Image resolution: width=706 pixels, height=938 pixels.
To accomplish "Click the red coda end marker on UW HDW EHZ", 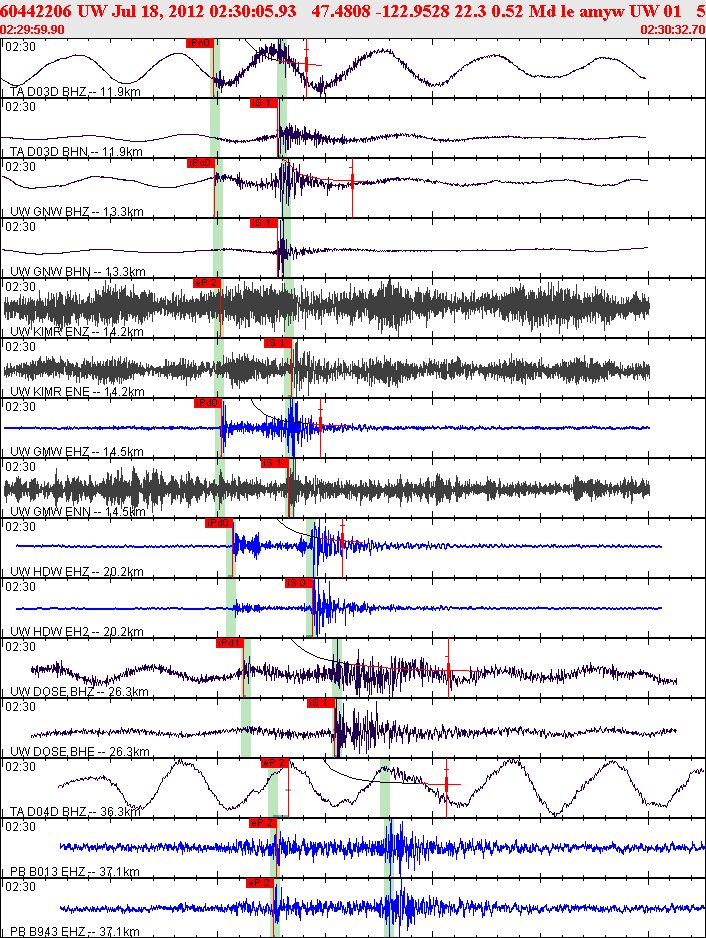I will coord(342,541).
